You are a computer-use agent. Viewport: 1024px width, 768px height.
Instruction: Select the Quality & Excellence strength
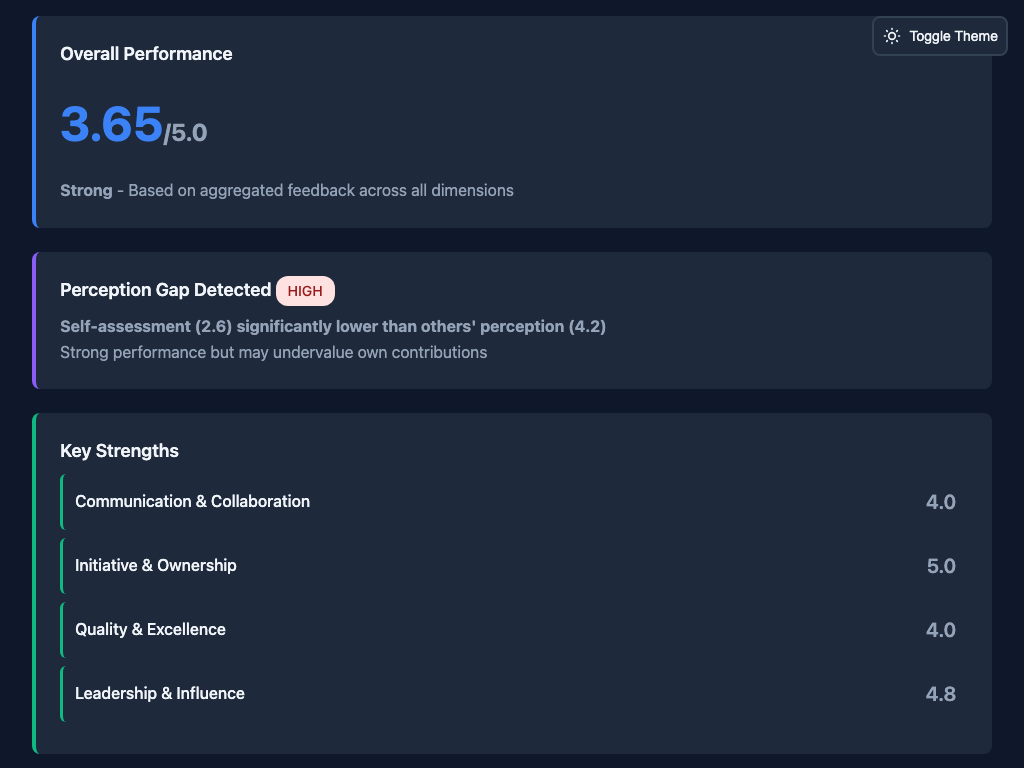point(152,629)
